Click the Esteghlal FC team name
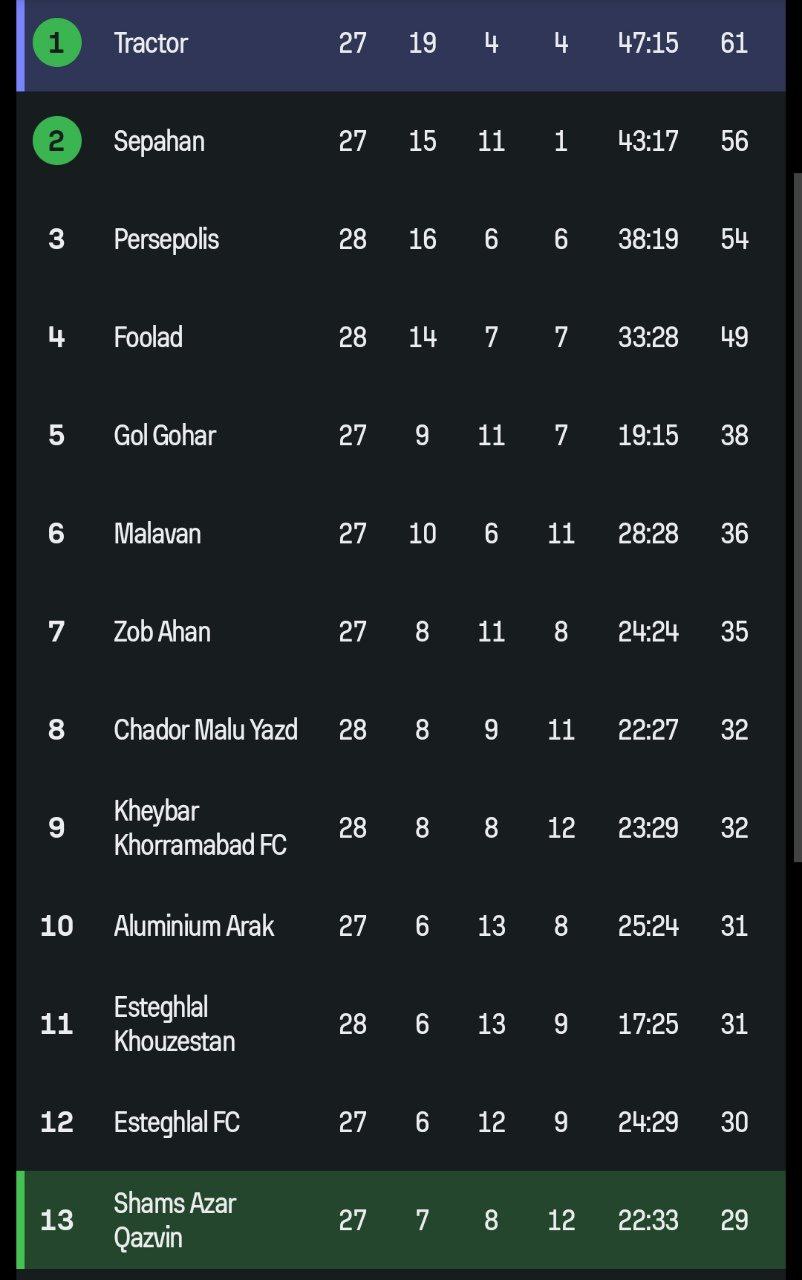Image resolution: width=802 pixels, height=1280 pixels. tap(177, 1121)
